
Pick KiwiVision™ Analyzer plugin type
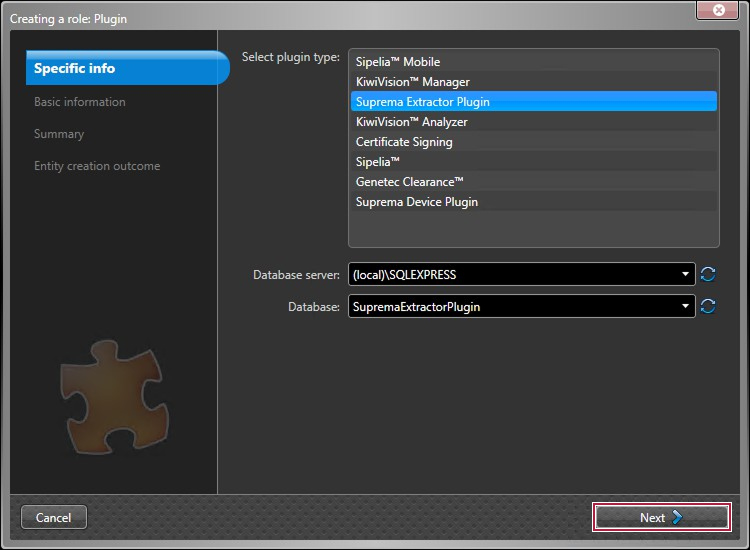point(411,122)
